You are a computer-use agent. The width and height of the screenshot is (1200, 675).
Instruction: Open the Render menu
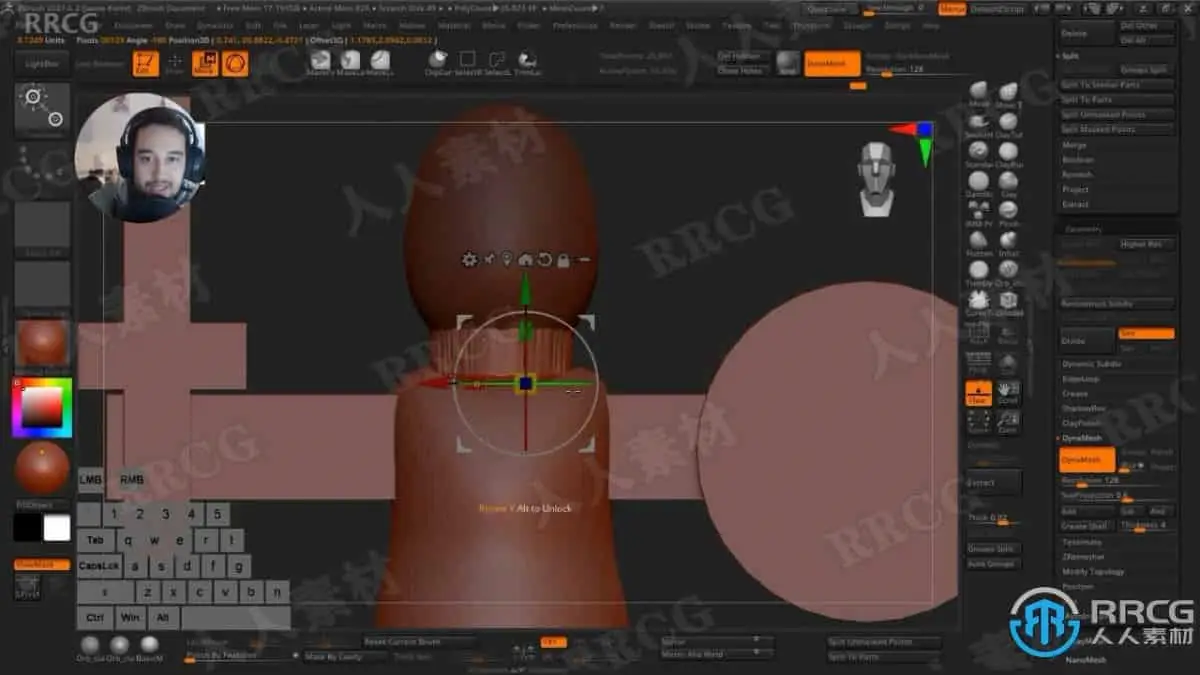622,25
